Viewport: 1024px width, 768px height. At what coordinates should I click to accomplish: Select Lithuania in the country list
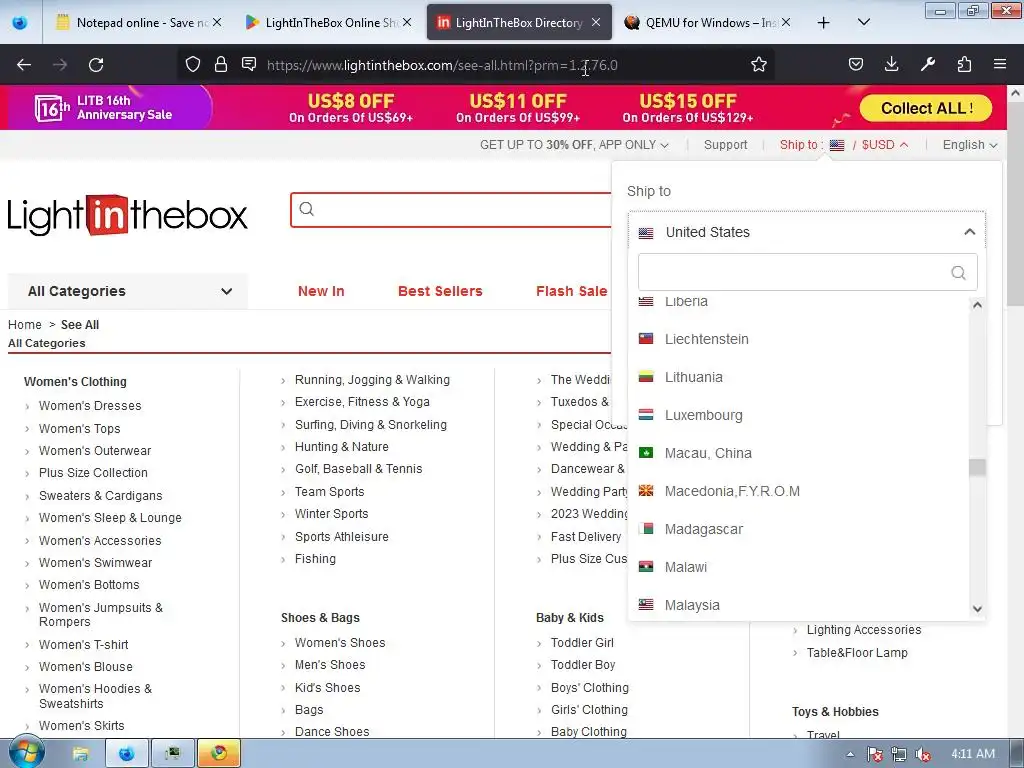coord(694,377)
